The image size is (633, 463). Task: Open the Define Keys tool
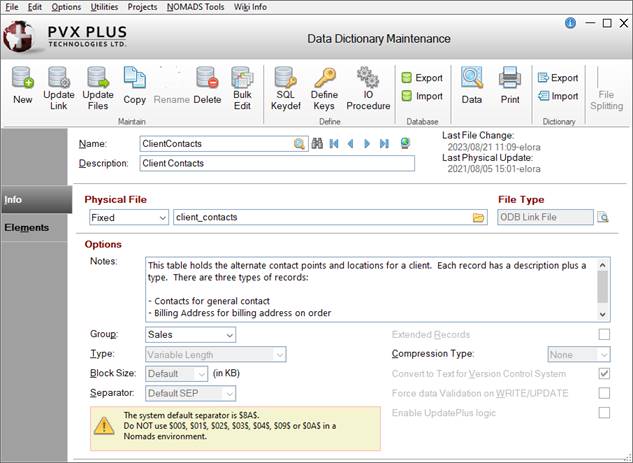click(x=324, y=88)
